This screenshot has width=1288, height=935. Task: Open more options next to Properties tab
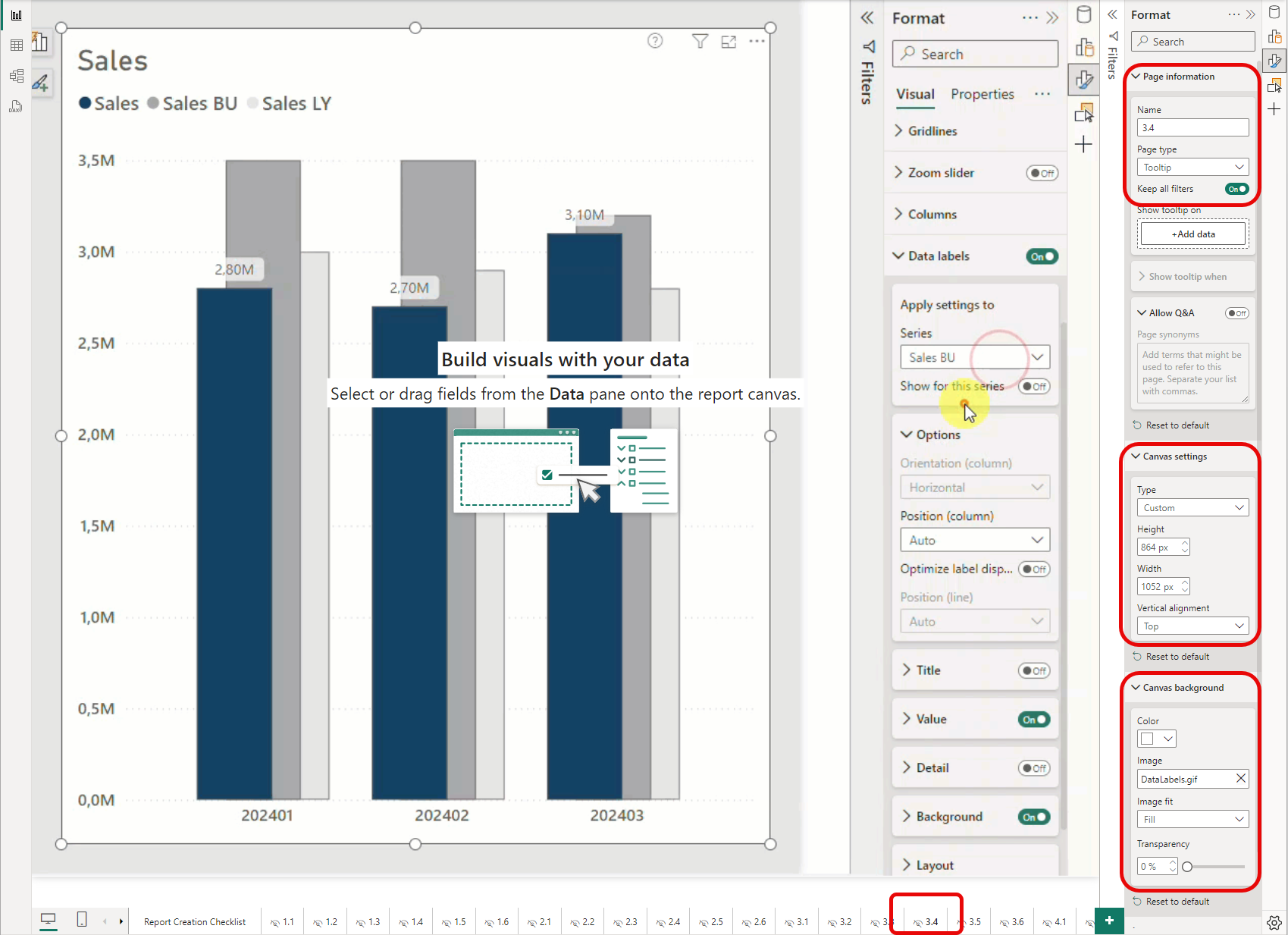[x=1042, y=94]
